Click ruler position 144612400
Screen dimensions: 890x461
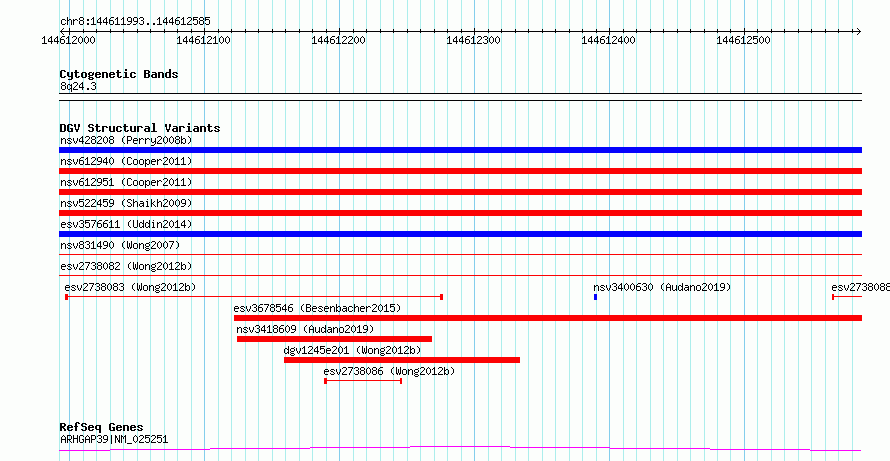pyautogui.click(x=609, y=40)
